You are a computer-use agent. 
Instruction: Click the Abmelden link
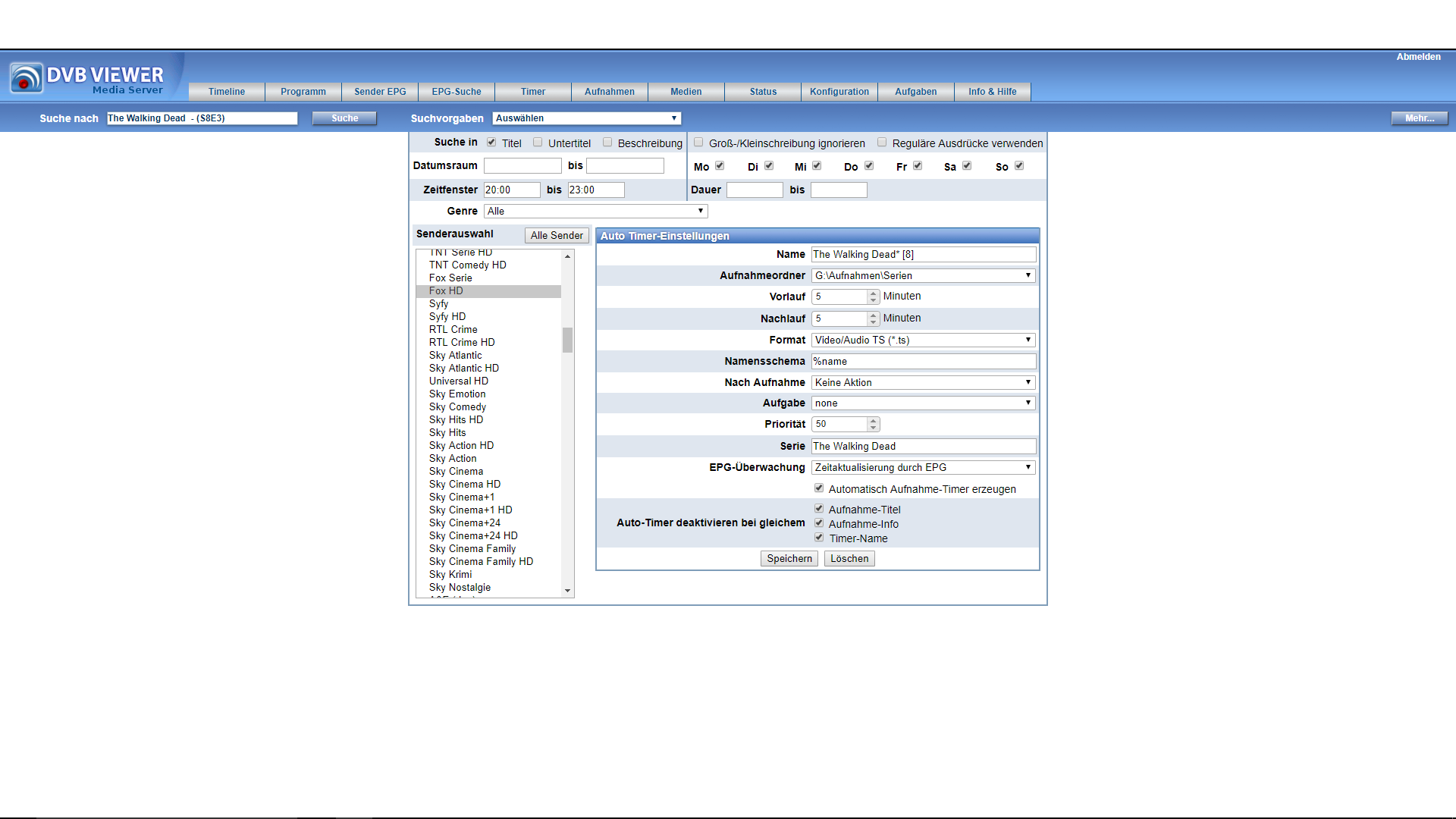pyautogui.click(x=1419, y=57)
